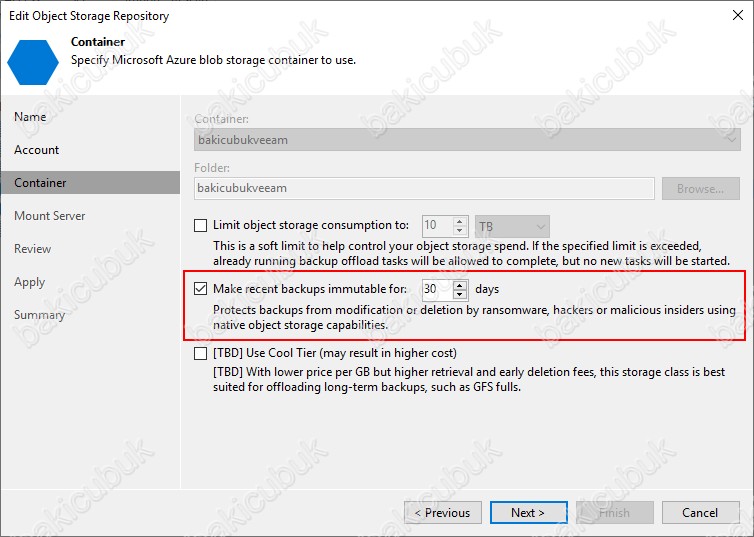Click the Browse... button
The width and height of the screenshot is (754, 537).
(x=701, y=188)
